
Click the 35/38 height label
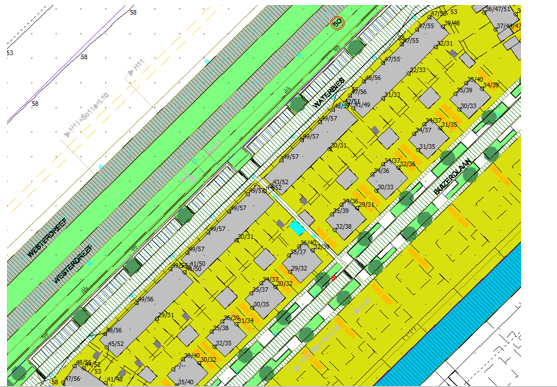point(221,328)
